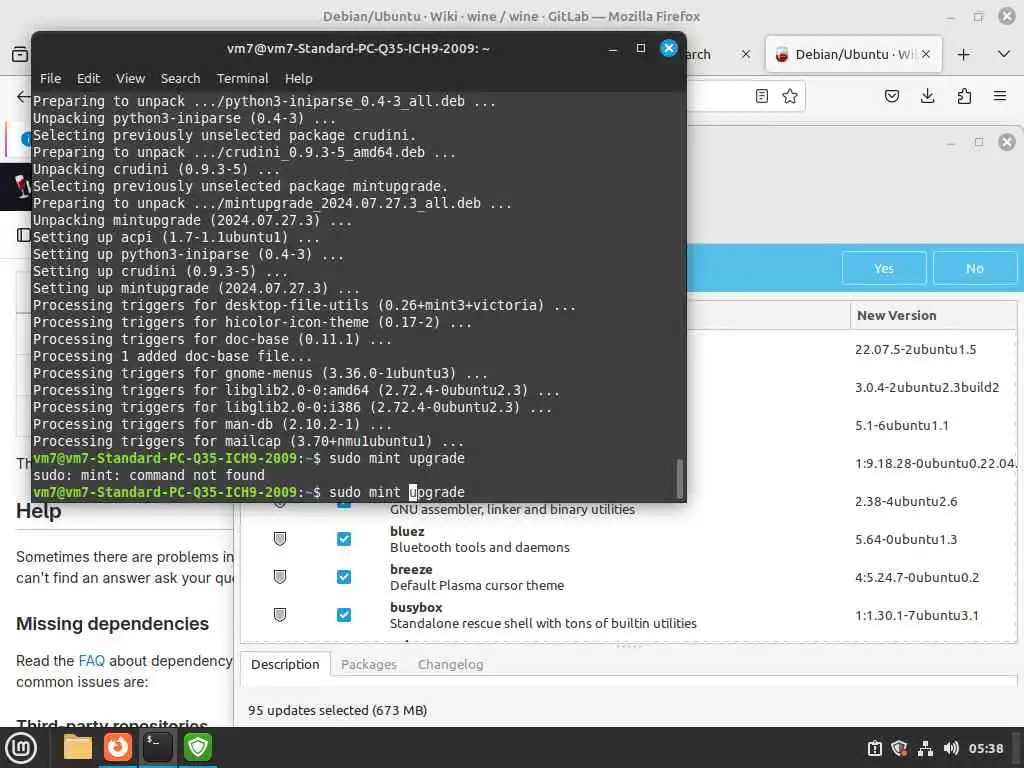Open Pocket save icon in Firefox
This screenshot has width=1024, height=768.
(891, 96)
